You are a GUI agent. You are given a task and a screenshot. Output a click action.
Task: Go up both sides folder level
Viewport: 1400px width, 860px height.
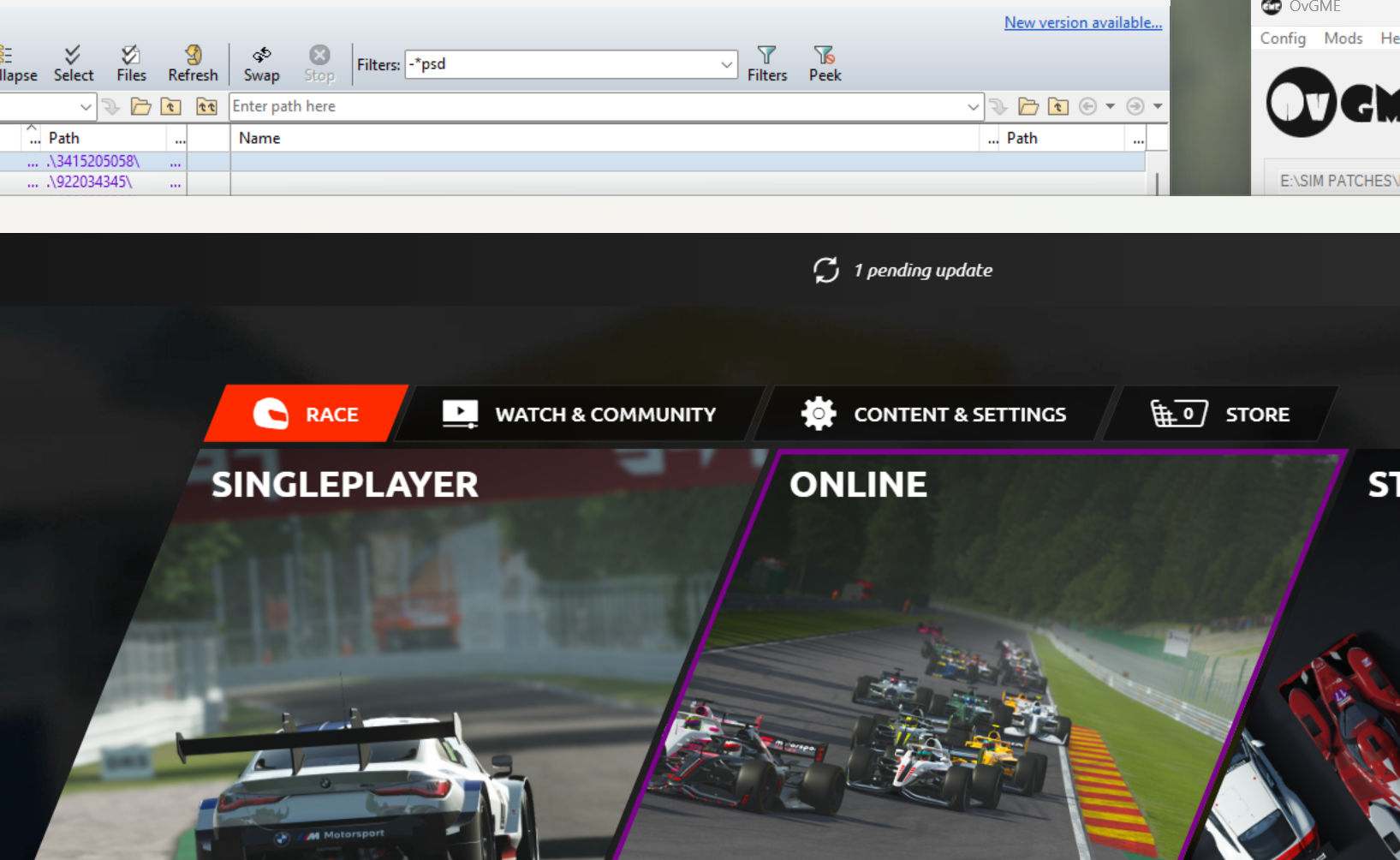[x=206, y=106]
